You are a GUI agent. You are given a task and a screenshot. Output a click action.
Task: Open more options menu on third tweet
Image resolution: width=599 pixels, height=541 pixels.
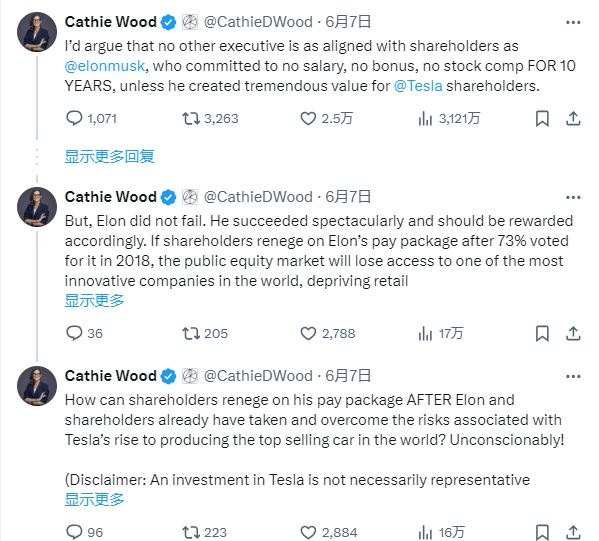(x=573, y=376)
